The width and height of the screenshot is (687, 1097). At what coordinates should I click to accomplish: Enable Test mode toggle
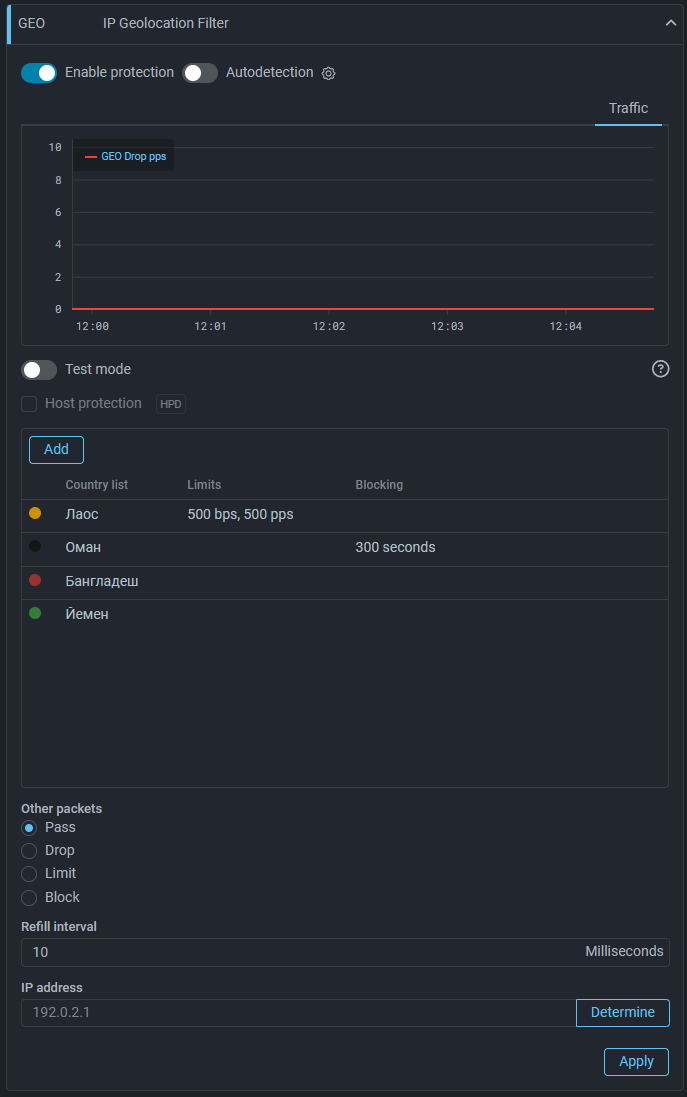click(39, 370)
